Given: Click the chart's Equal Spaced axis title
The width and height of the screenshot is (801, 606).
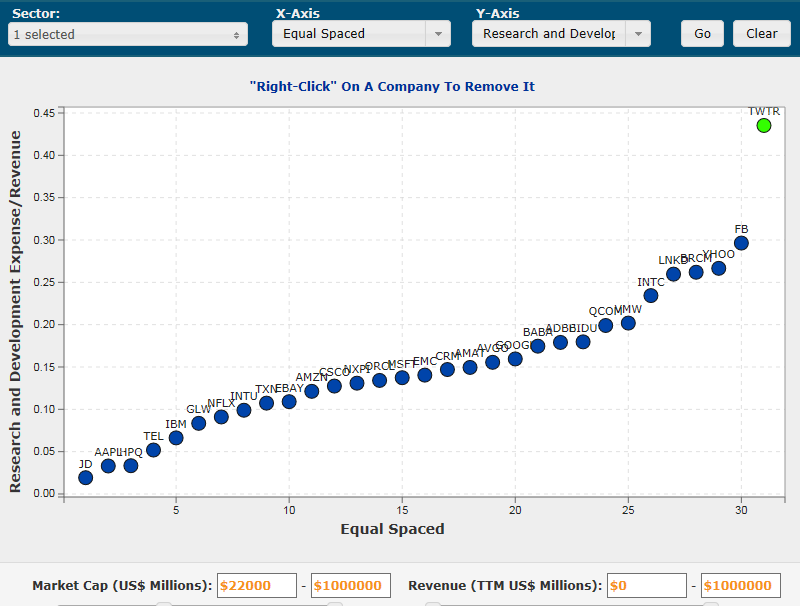Looking at the screenshot, I should coord(392,529).
